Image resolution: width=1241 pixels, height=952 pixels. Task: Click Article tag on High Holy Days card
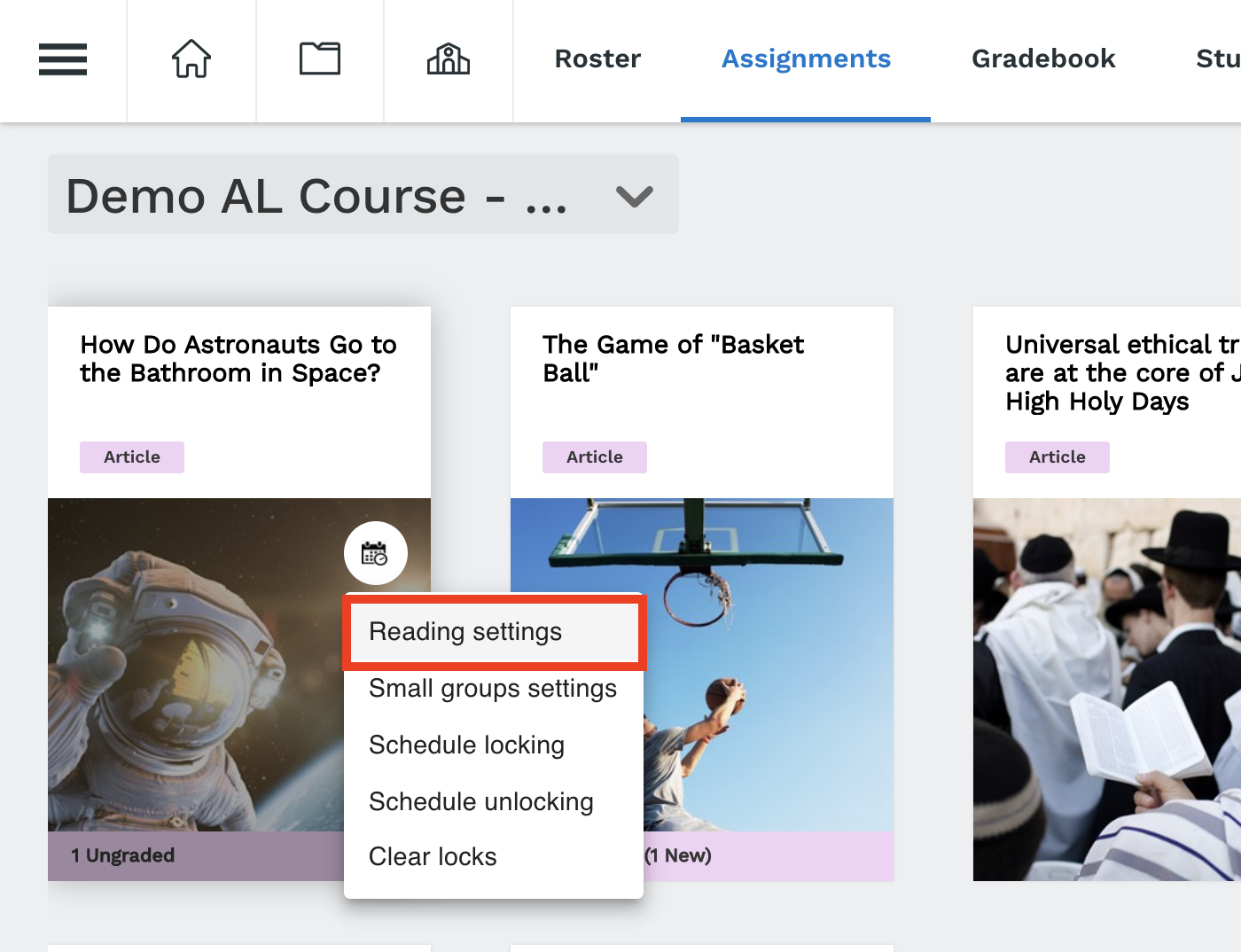coord(1058,457)
